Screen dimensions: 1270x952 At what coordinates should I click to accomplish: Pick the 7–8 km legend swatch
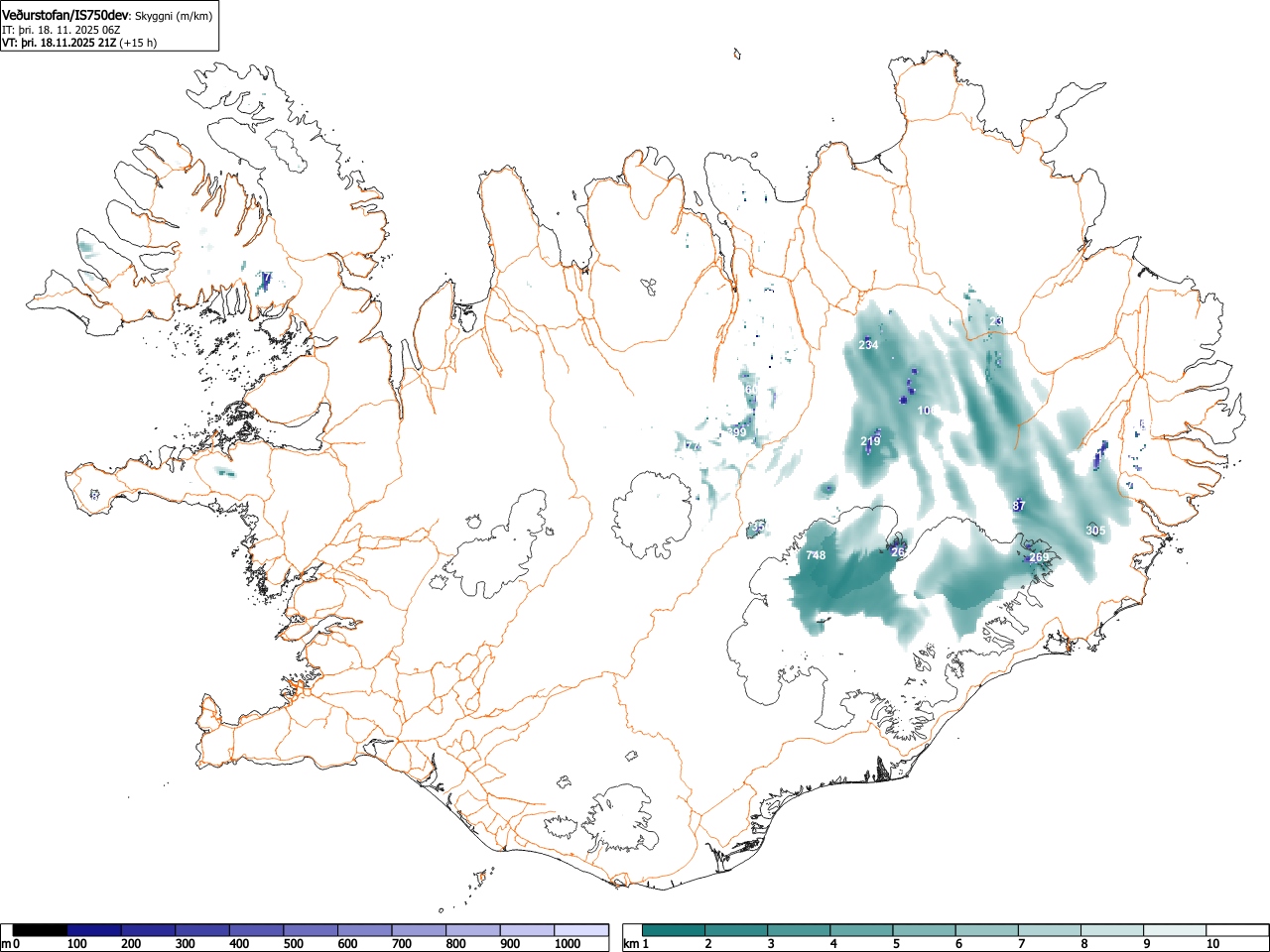[x=1049, y=930]
